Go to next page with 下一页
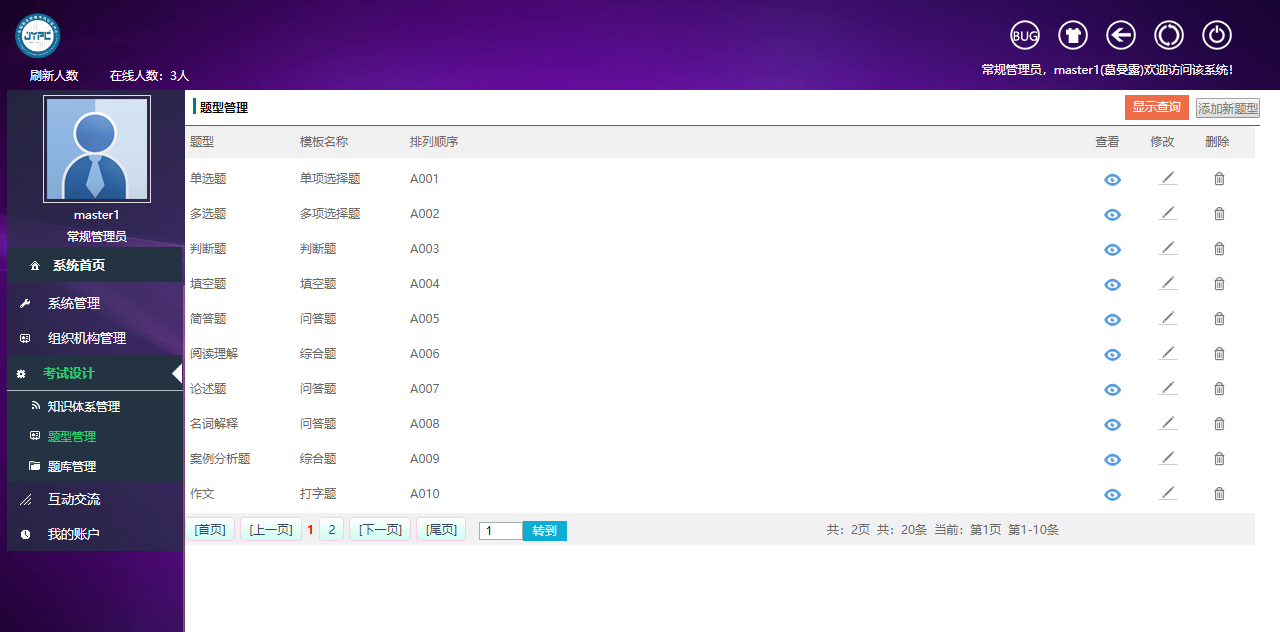The height and width of the screenshot is (632, 1280). tap(380, 530)
